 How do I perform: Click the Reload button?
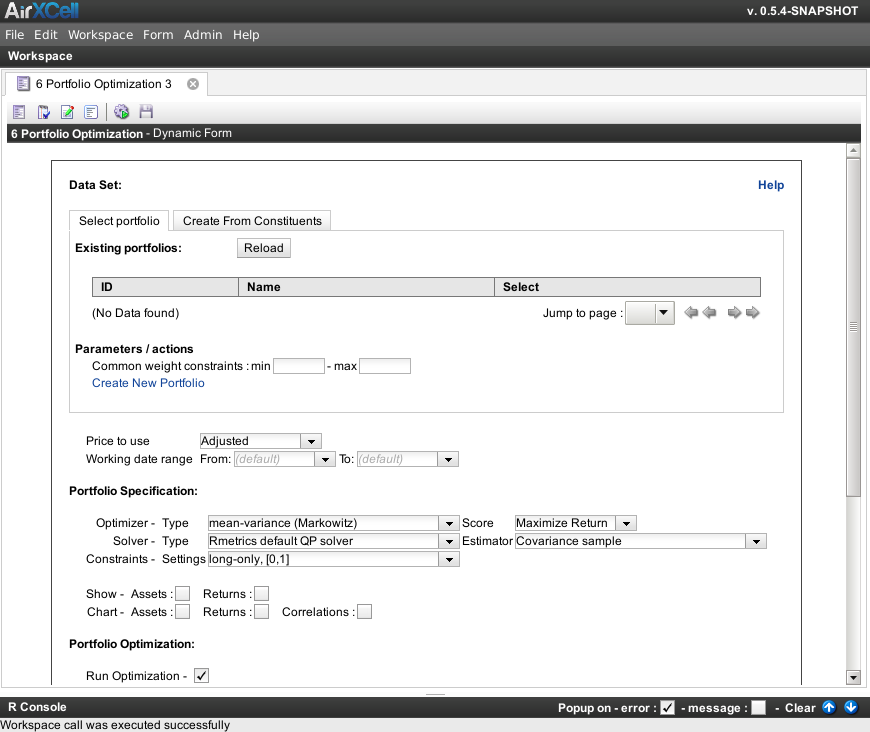[264, 248]
